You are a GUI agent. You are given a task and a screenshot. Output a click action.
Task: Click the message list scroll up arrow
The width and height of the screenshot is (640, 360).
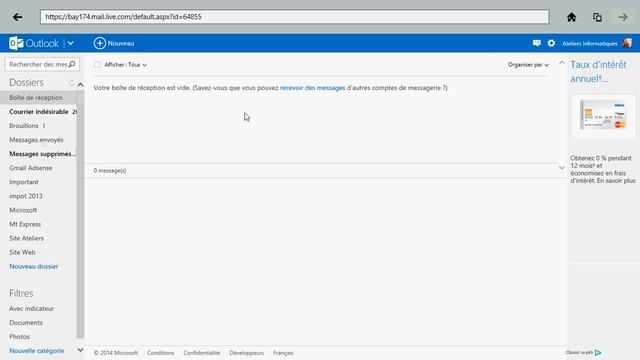[562, 63]
